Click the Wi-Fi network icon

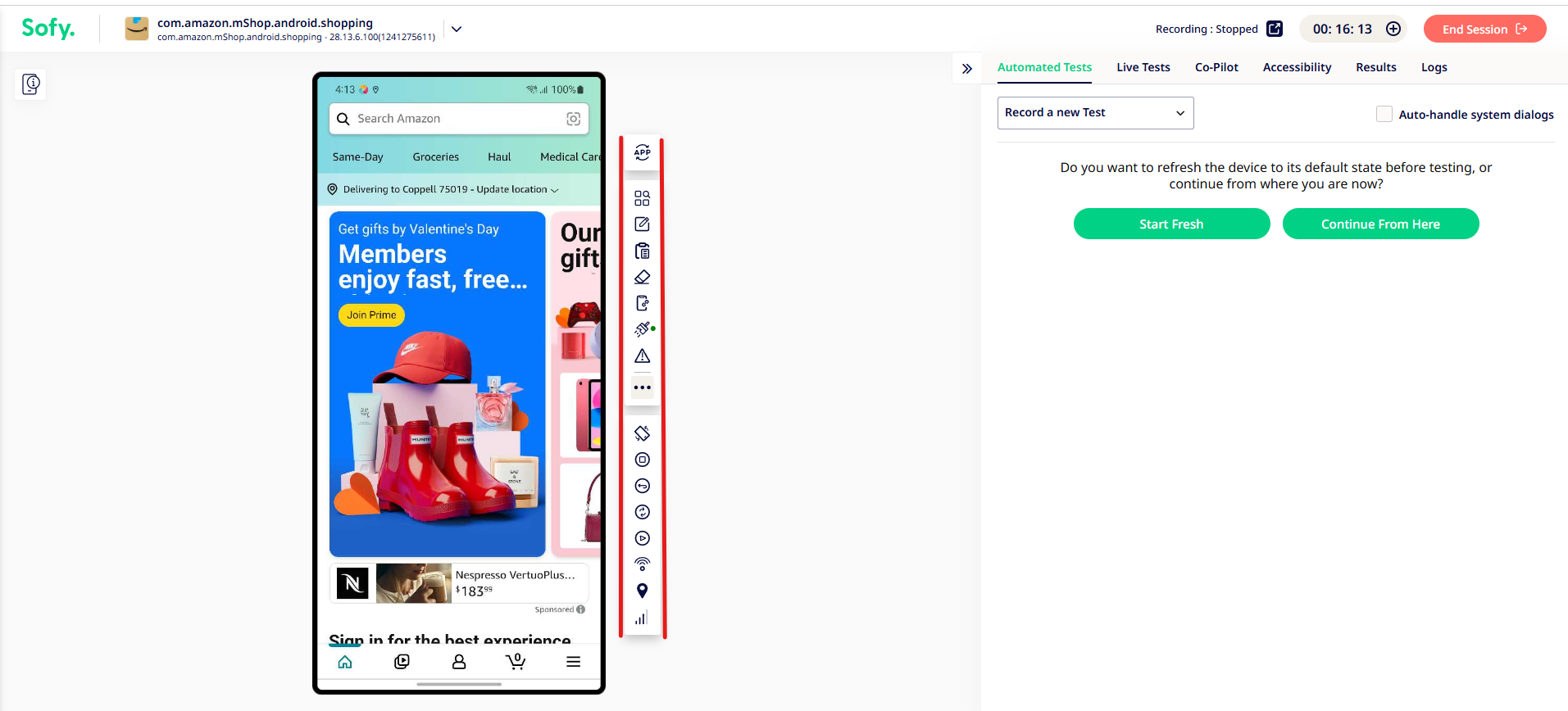(643, 564)
